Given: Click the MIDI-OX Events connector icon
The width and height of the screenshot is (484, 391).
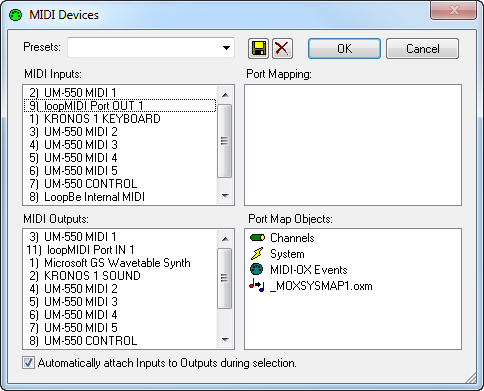Looking at the screenshot, I should coord(257,269).
